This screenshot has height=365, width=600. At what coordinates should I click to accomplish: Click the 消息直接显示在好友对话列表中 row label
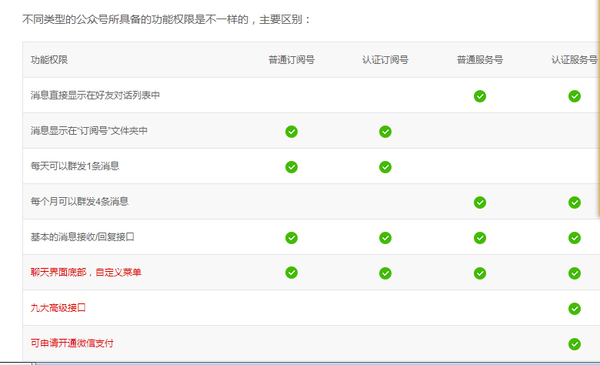pyautogui.click(x=95, y=95)
